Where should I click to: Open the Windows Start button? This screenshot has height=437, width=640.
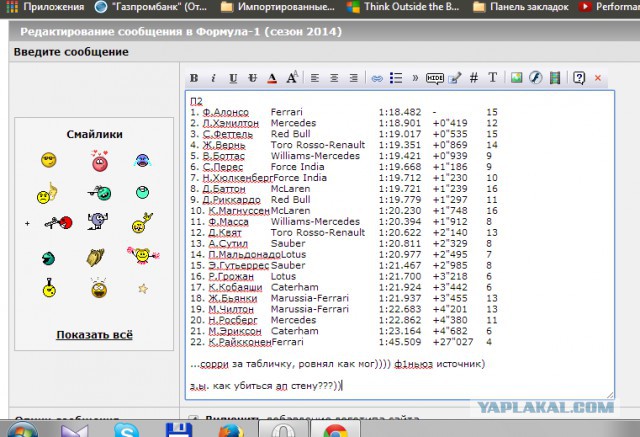click(x=22, y=430)
